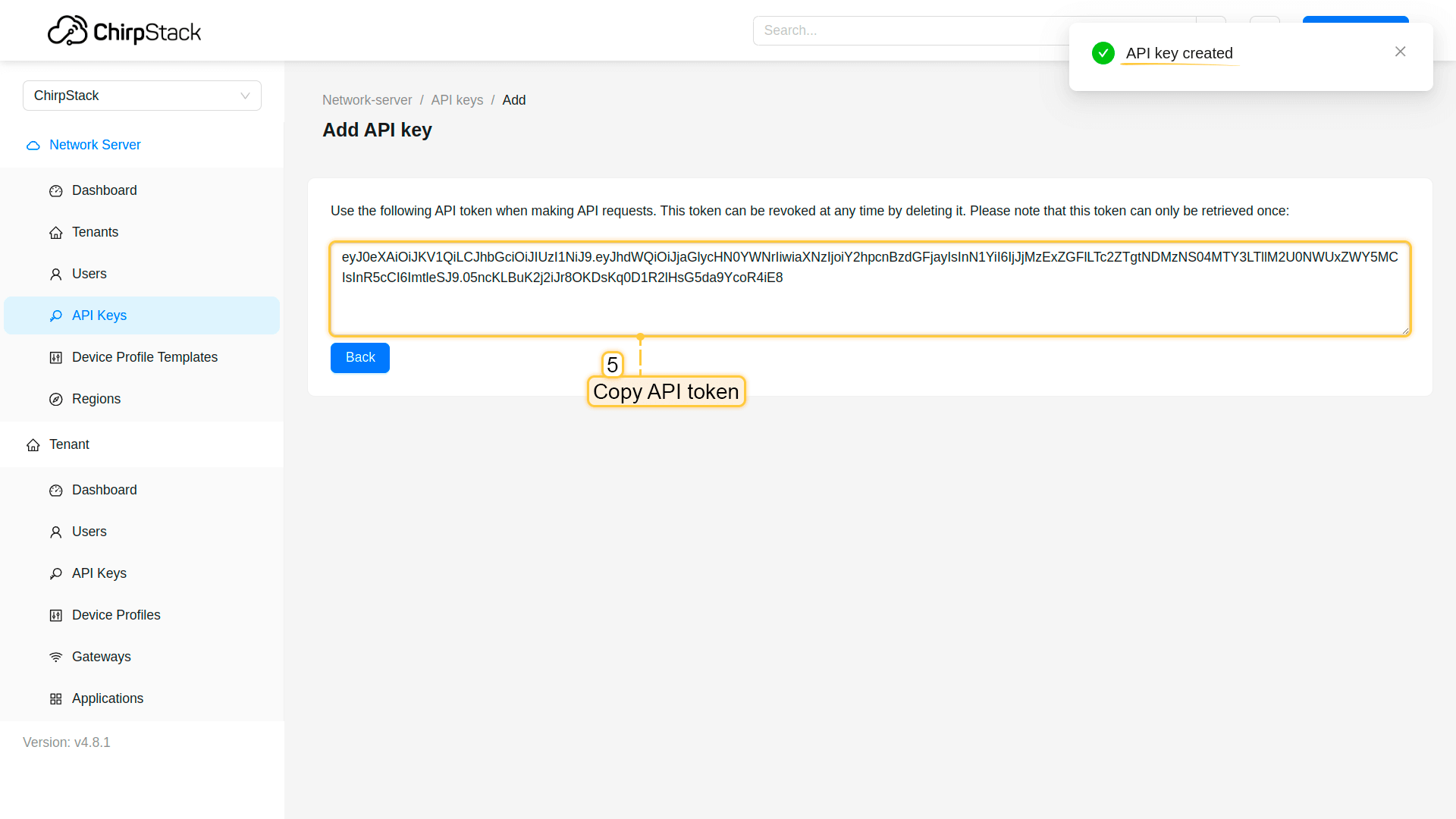Open the ChirpStack tenant selector dropdown

[x=129, y=96]
